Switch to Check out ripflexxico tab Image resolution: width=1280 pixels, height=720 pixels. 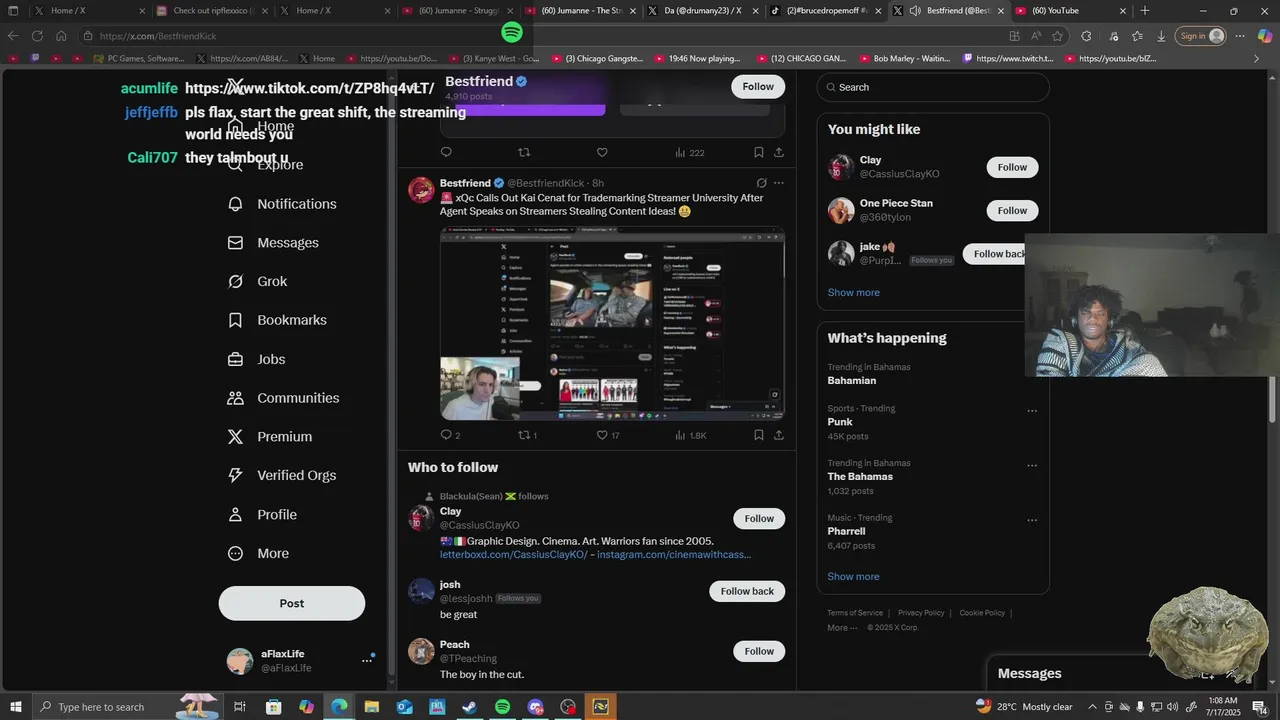[x=213, y=11]
